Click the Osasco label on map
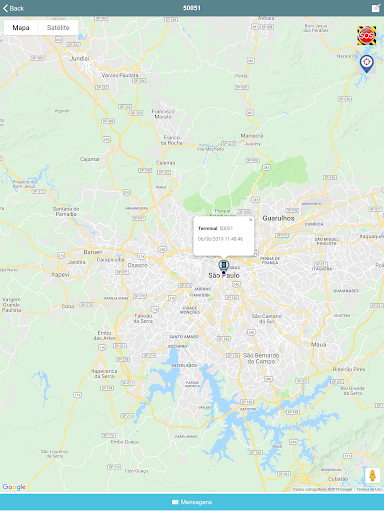384x512 pixels. click(138, 265)
